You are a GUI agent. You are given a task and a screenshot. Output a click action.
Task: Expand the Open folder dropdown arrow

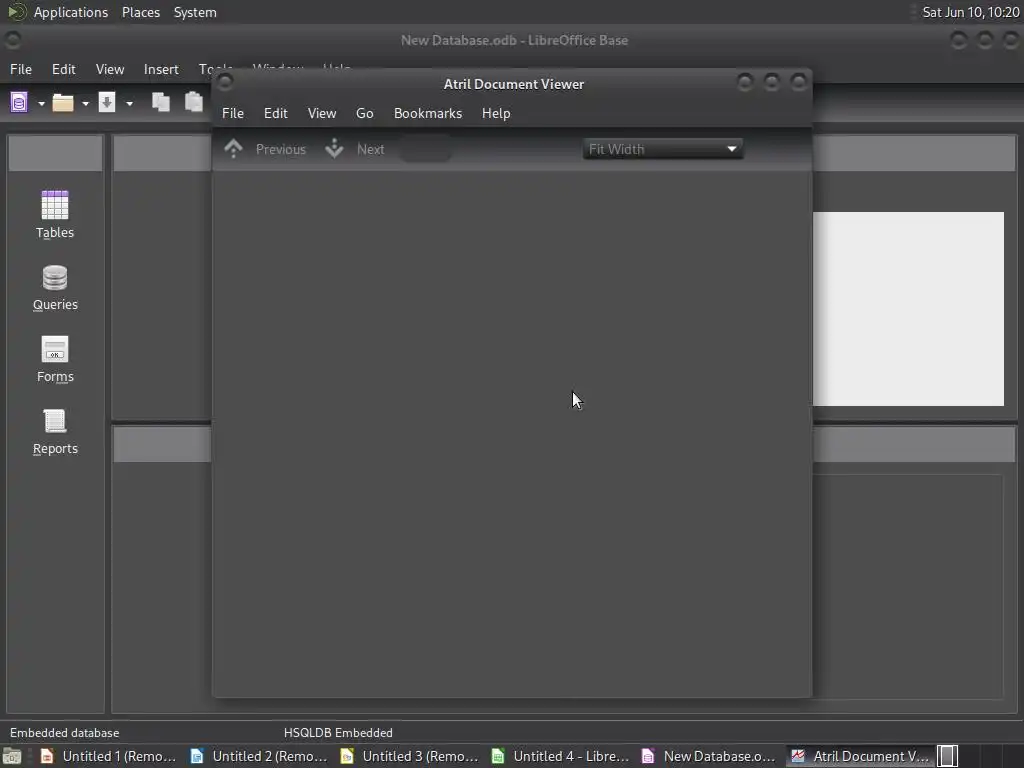click(x=85, y=103)
